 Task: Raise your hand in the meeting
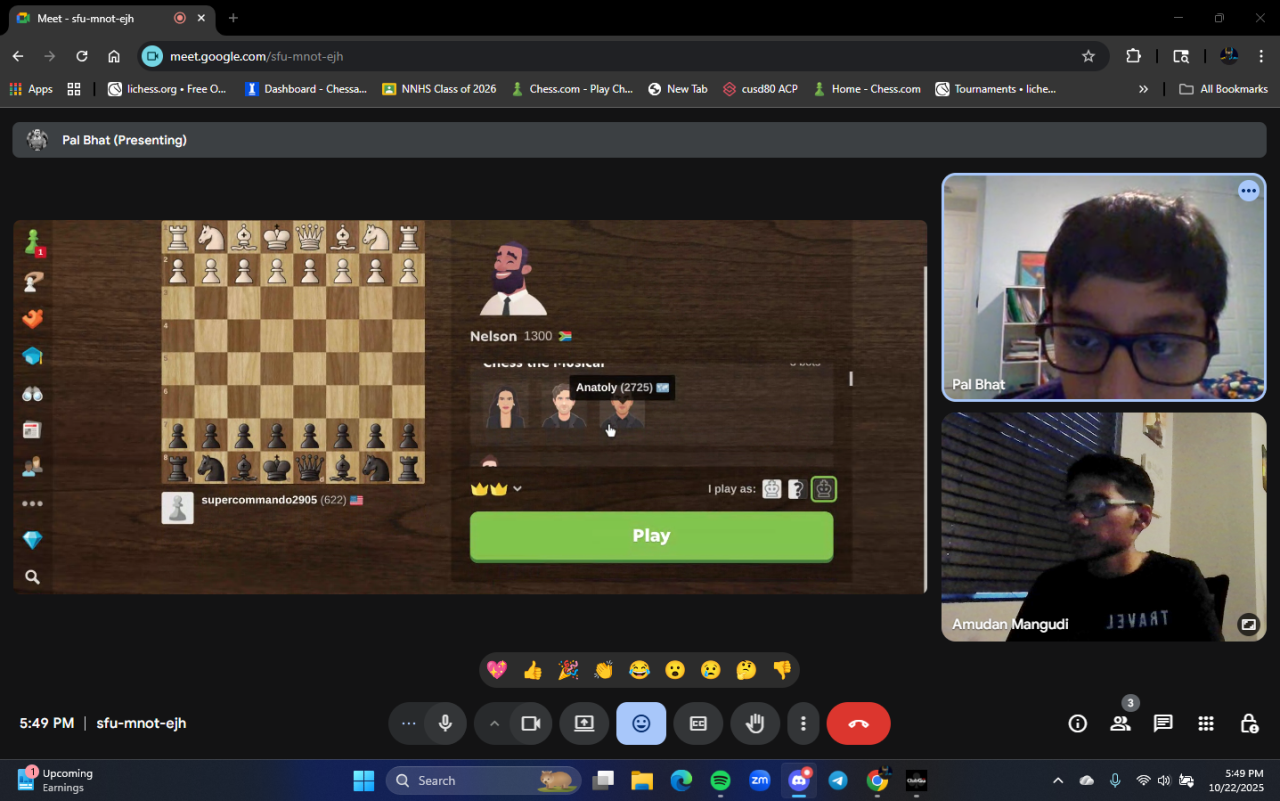point(755,723)
